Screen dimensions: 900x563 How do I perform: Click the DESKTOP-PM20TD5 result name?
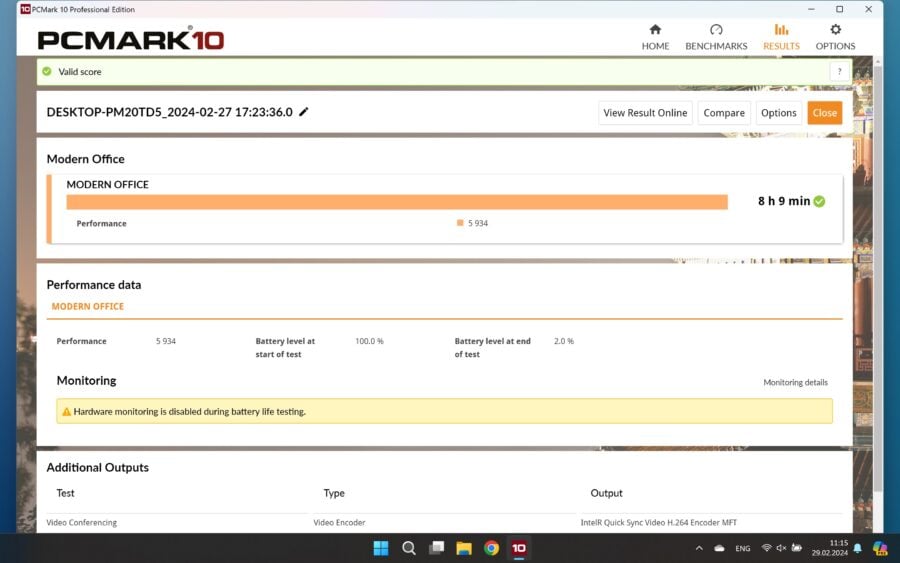(x=169, y=112)
